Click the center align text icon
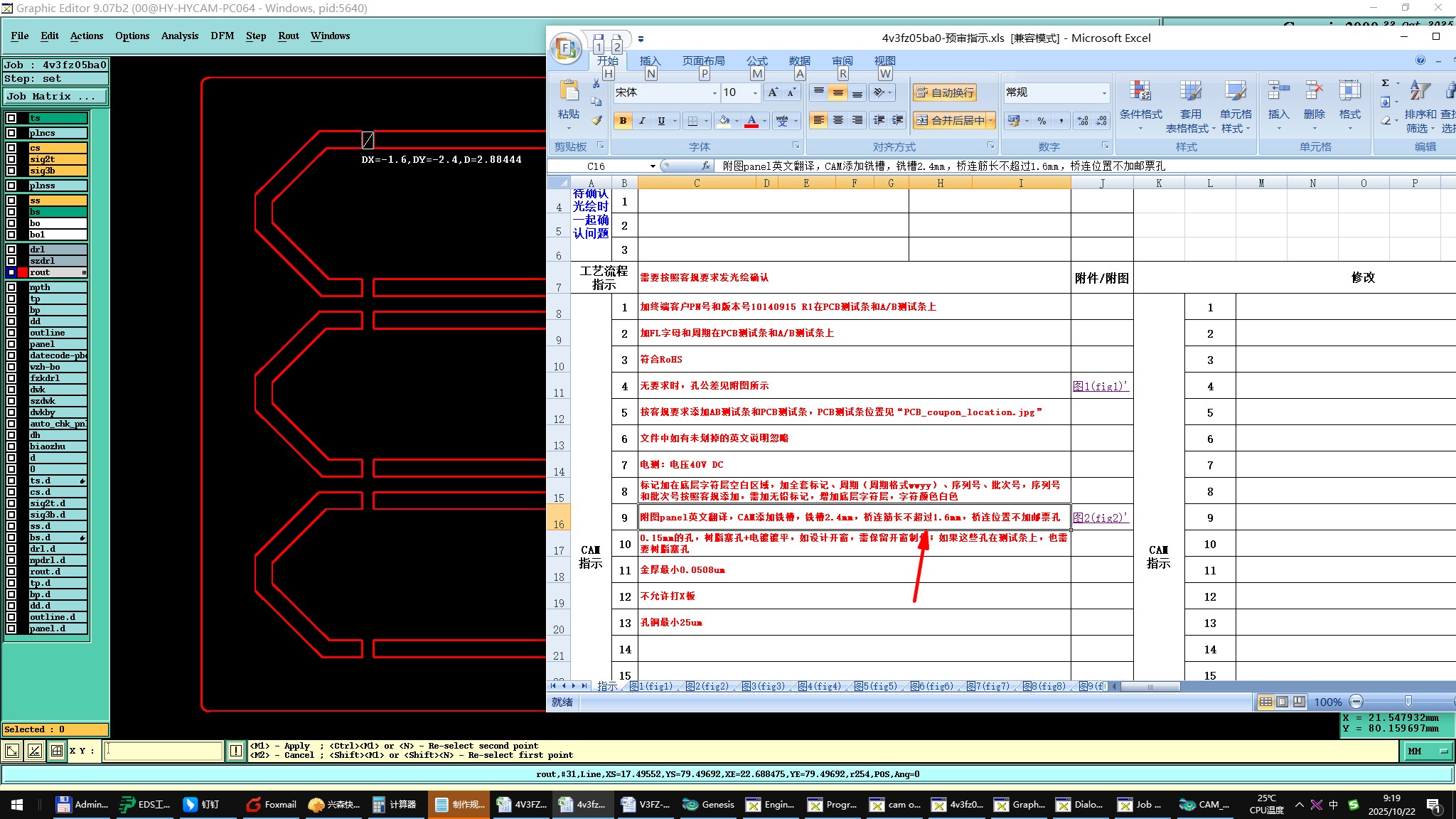This screenshot has height=819, width=1456. [x=838, y=121]
